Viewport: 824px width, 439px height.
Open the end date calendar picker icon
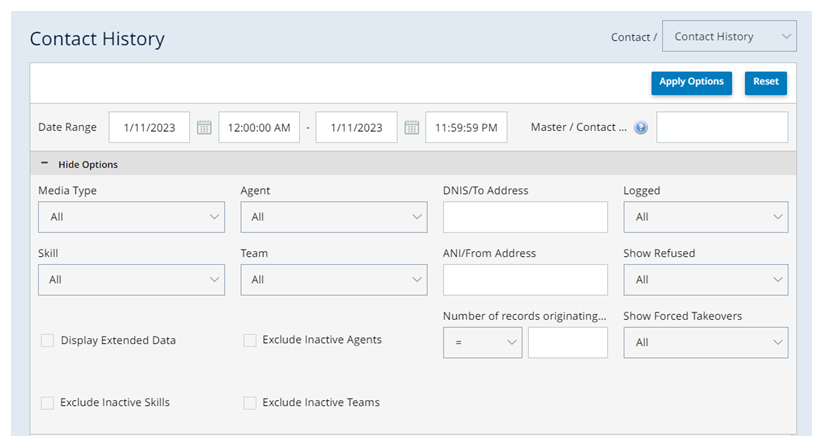411,127
